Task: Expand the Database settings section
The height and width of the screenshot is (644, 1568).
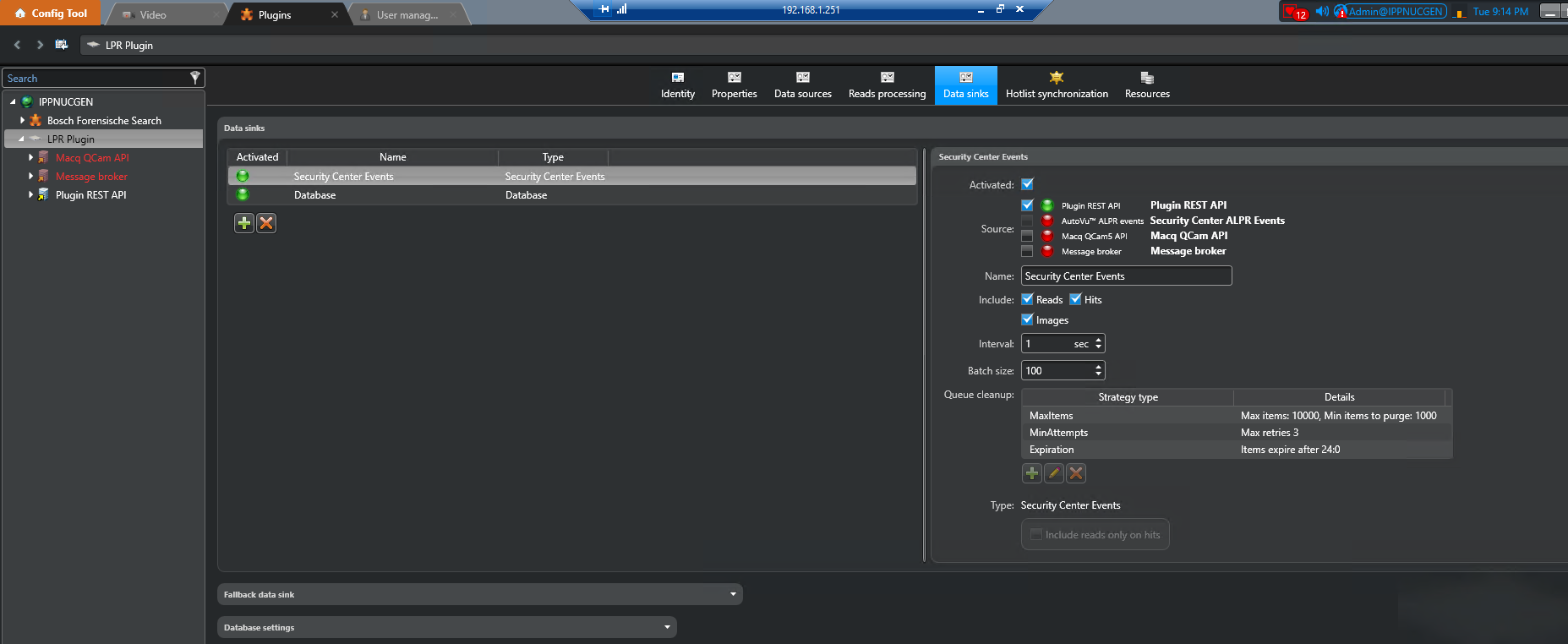Action: [667, 627]
